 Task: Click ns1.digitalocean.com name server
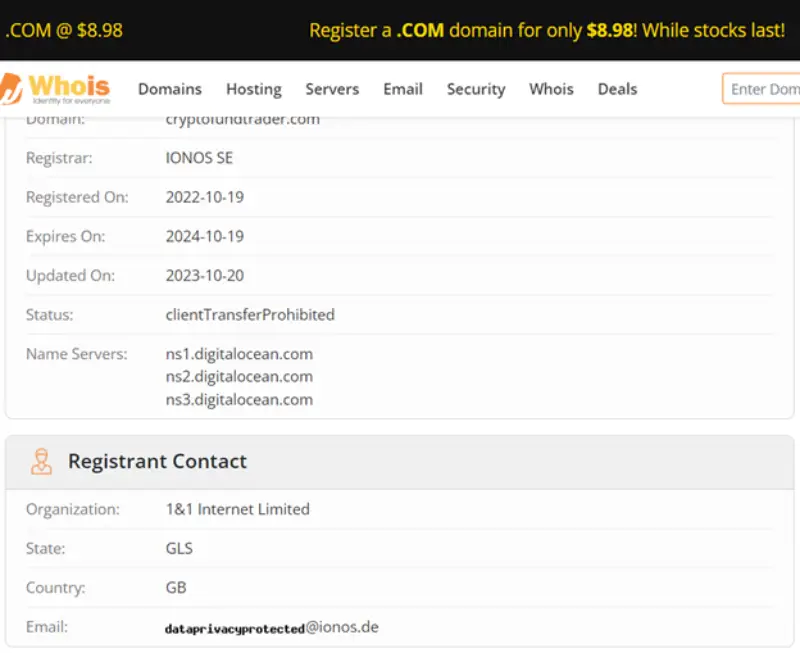click(x=239, y=354)
